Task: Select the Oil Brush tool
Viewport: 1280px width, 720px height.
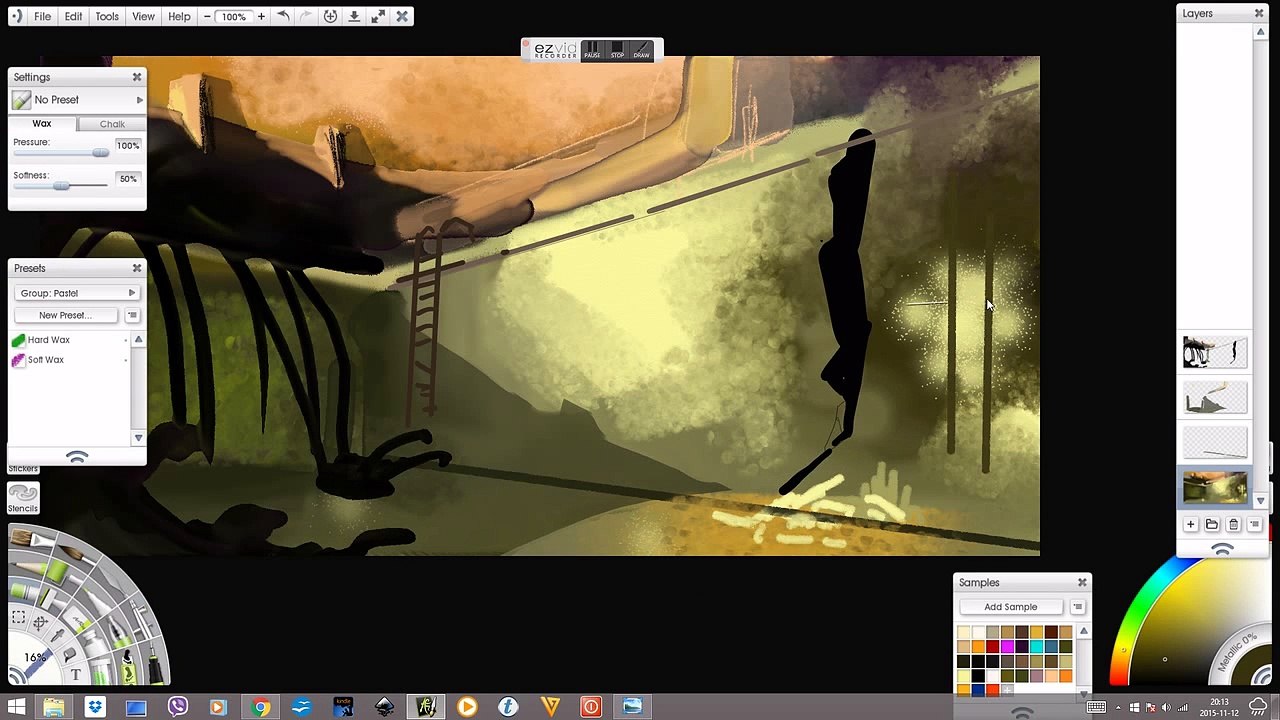Action: pyautogui.click(x=30, y=538)
